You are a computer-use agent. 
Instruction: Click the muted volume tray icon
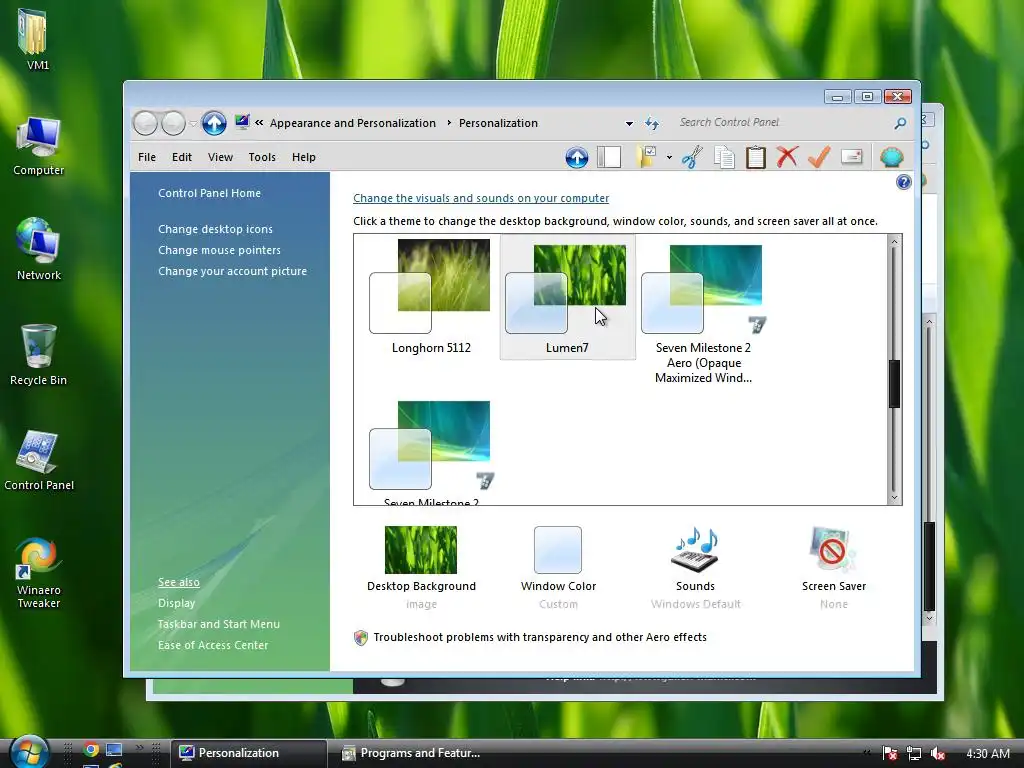pos(937,754)
